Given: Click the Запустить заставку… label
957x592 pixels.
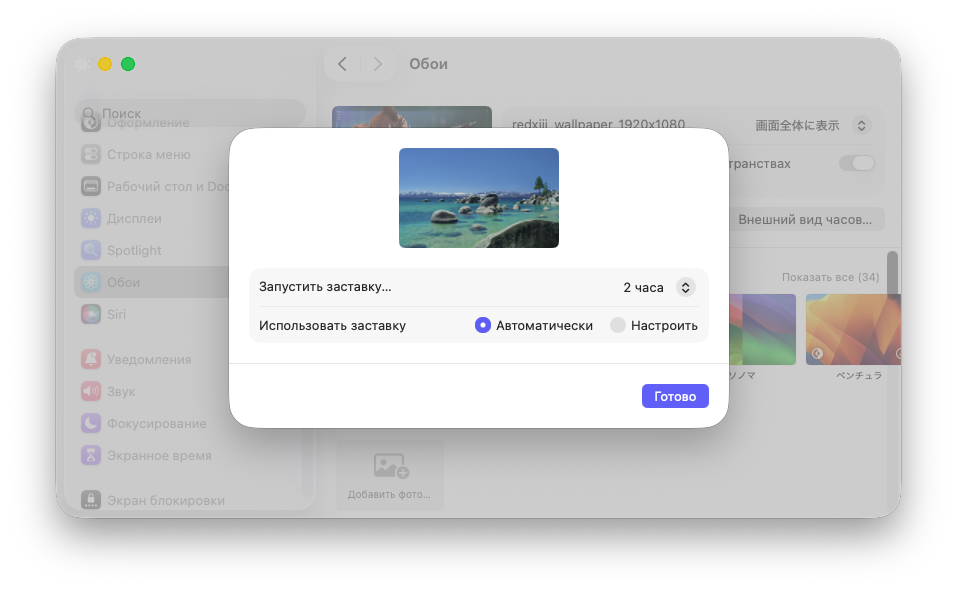Looking at the screenshot, I should click(x=325, y=287).
